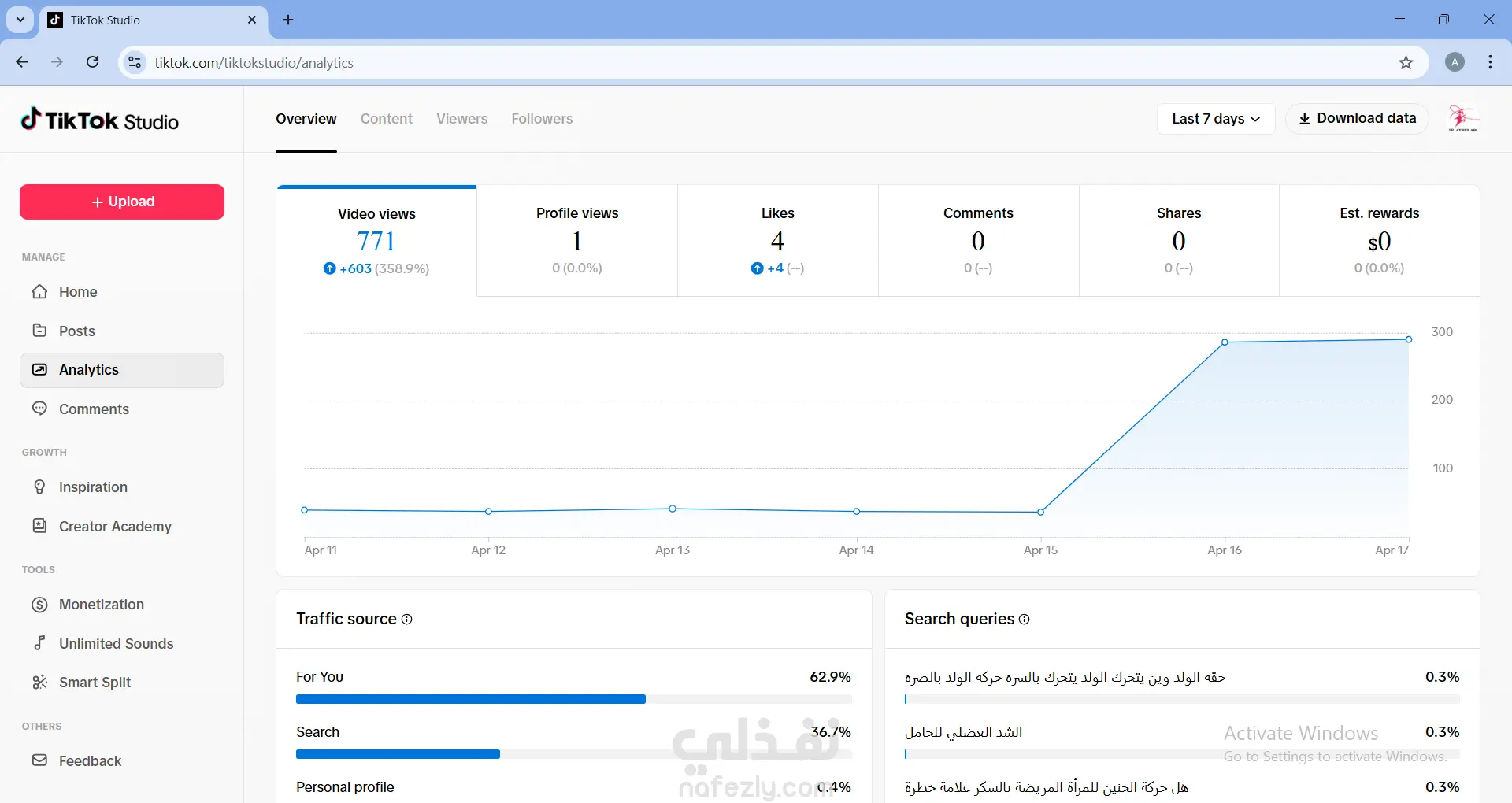
Task: Click the '+603 (358.9%)' video views change
Action: (376, 268)
